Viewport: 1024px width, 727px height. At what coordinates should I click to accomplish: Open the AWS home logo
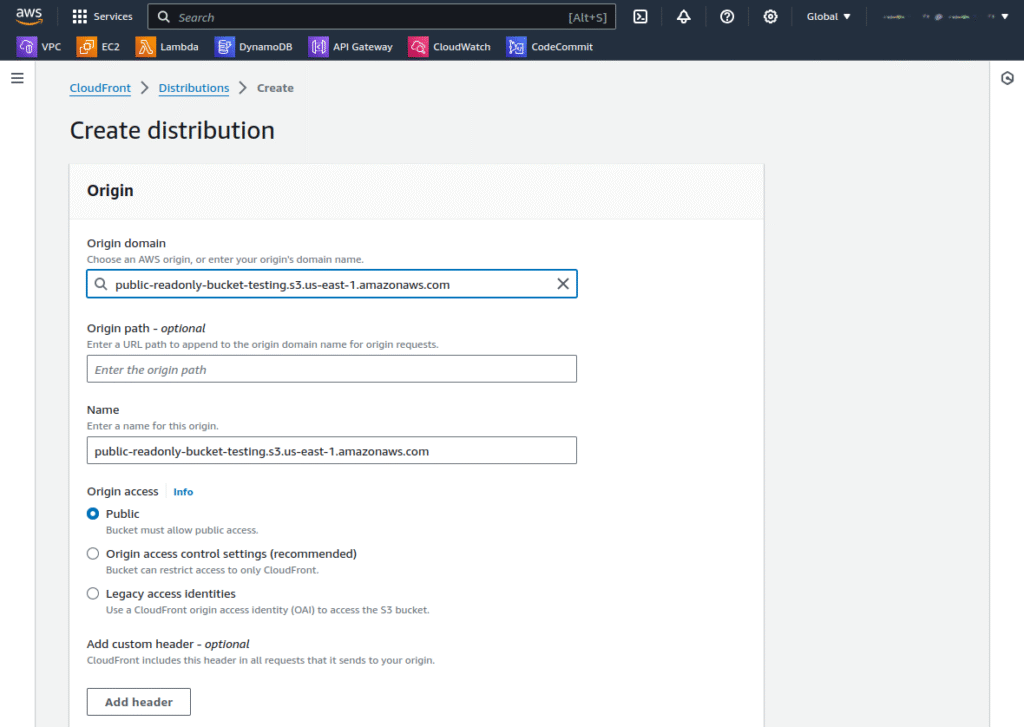[x=29, y=16]
